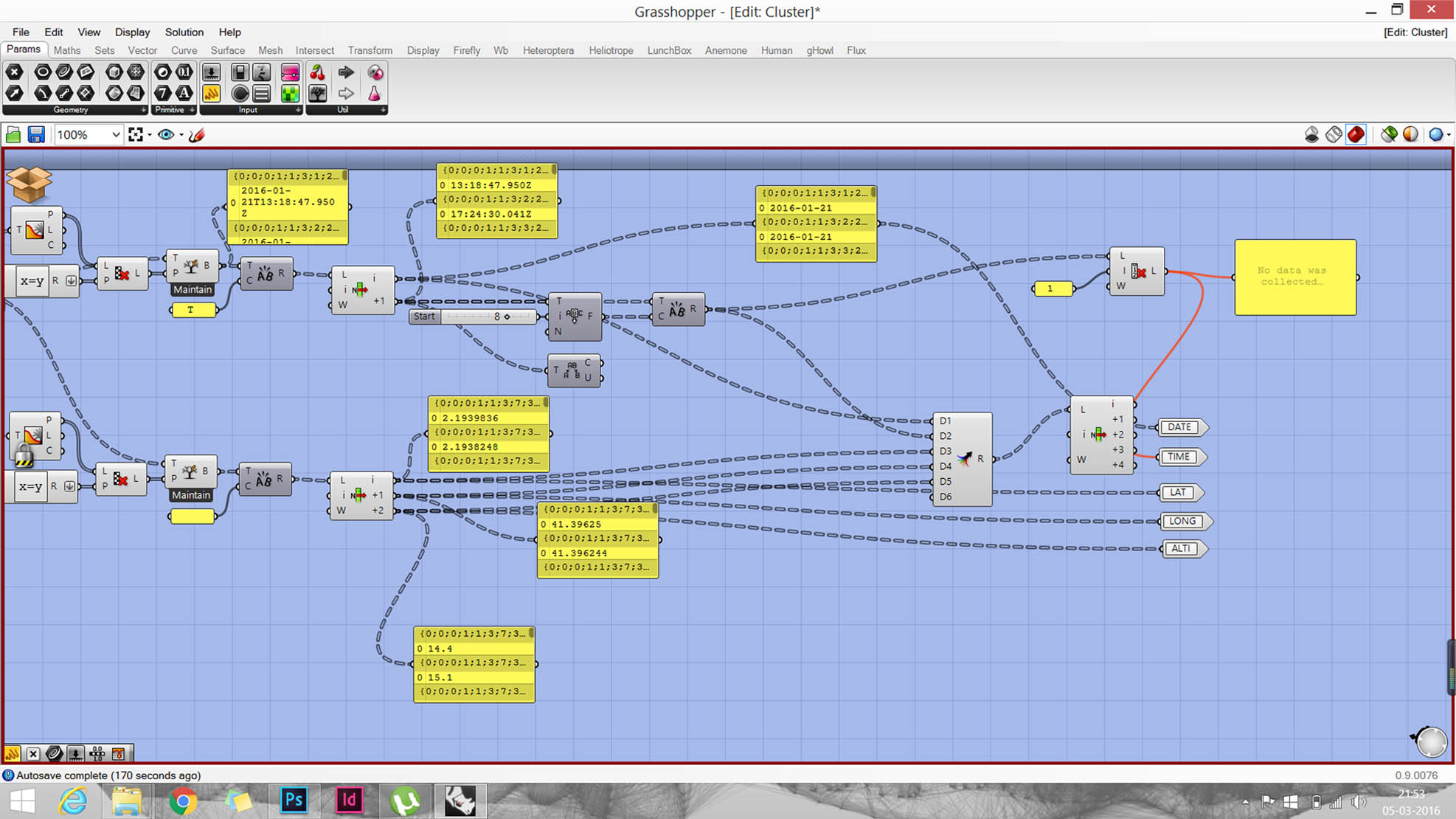
Task: Select the Cherry Picker icon in Util panel
Action: [318, 73]
